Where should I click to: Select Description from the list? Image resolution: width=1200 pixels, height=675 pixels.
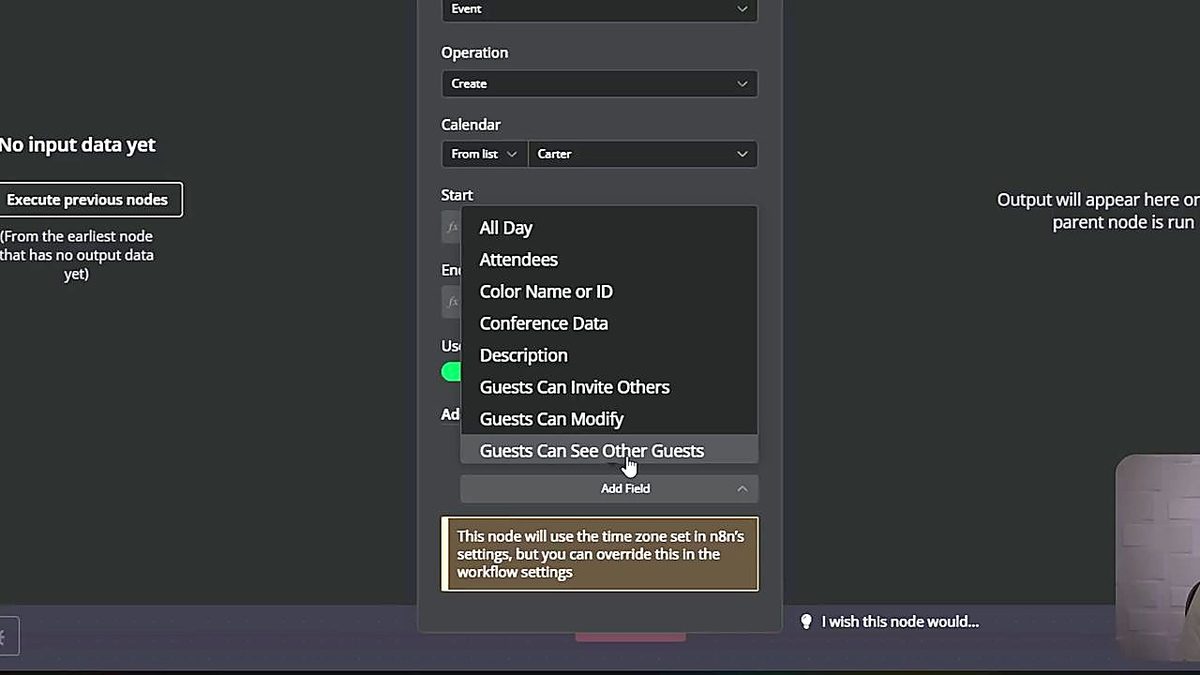pyautogui.click(x=609, y=356)
